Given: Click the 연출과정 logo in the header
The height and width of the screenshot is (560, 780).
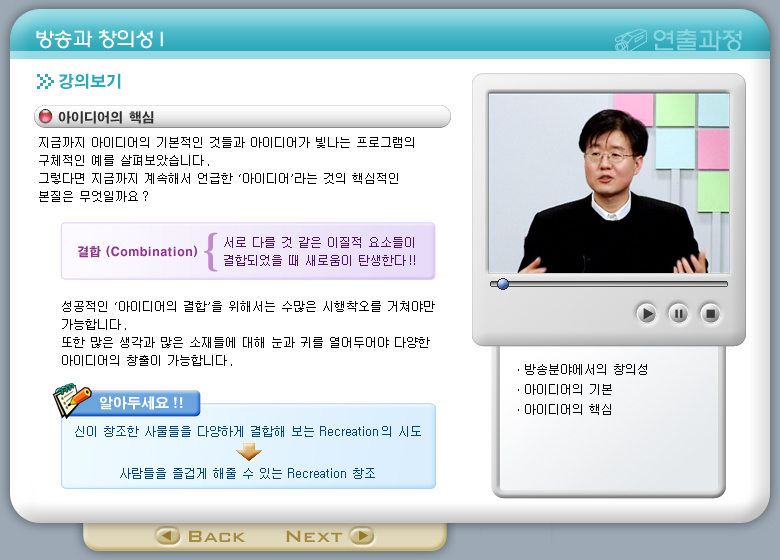Looking at the screenshot, I should pos(680,40).
